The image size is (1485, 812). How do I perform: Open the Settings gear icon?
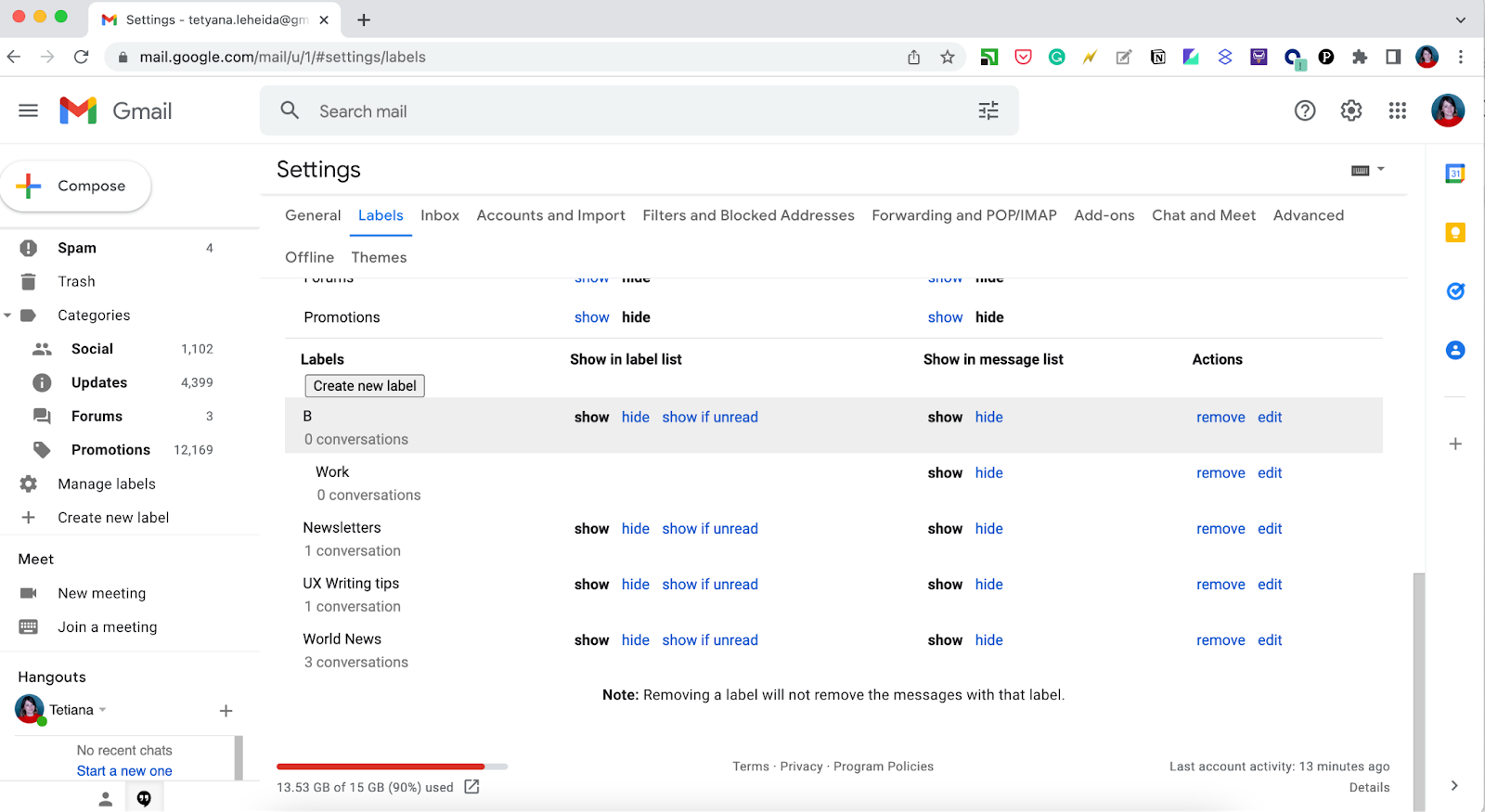click(1351, 111)
